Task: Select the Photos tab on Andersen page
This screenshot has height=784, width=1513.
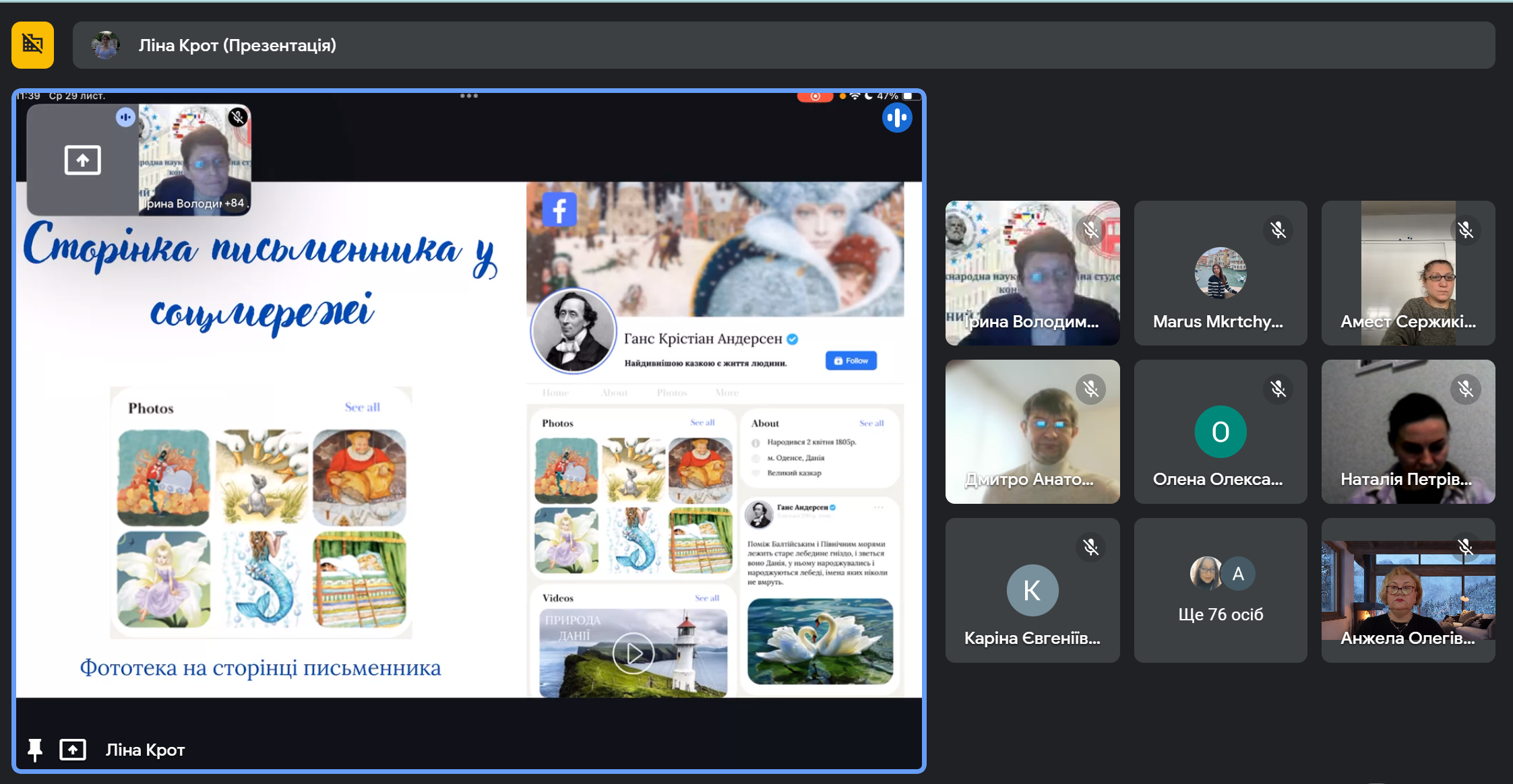Action: (672, 393)
